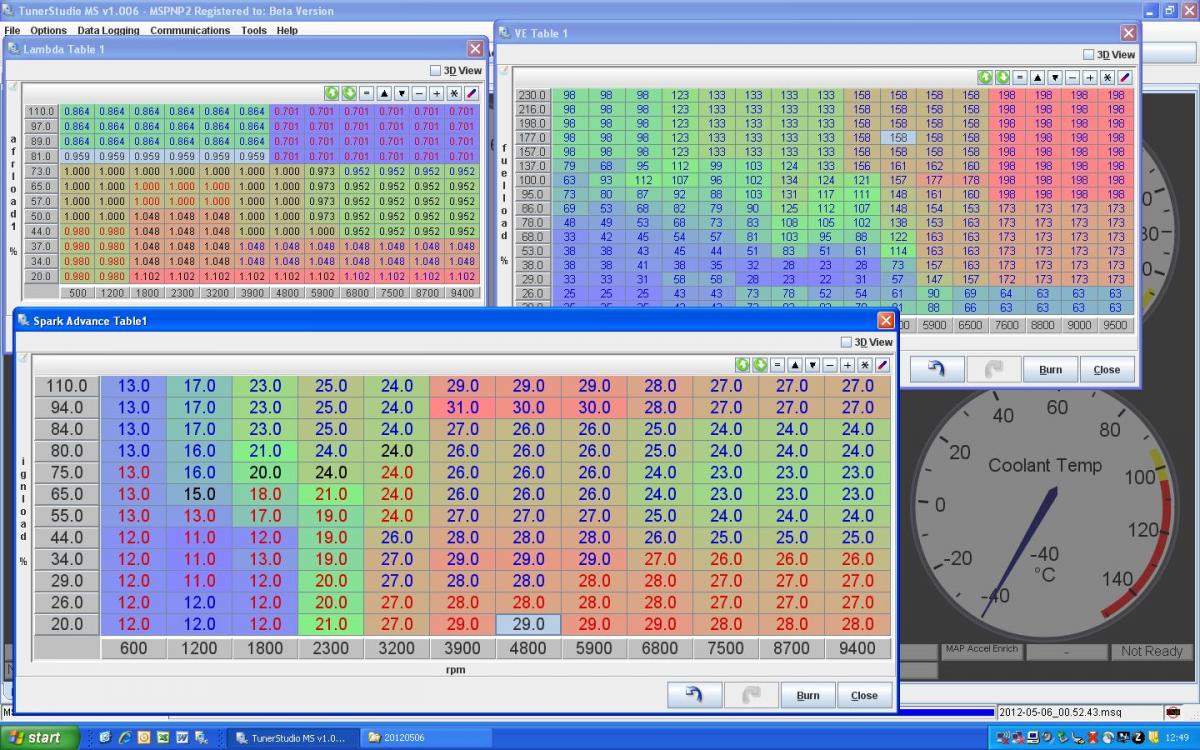Toggle 3D View checkbox in VE Table

[x=1089, y=55]
